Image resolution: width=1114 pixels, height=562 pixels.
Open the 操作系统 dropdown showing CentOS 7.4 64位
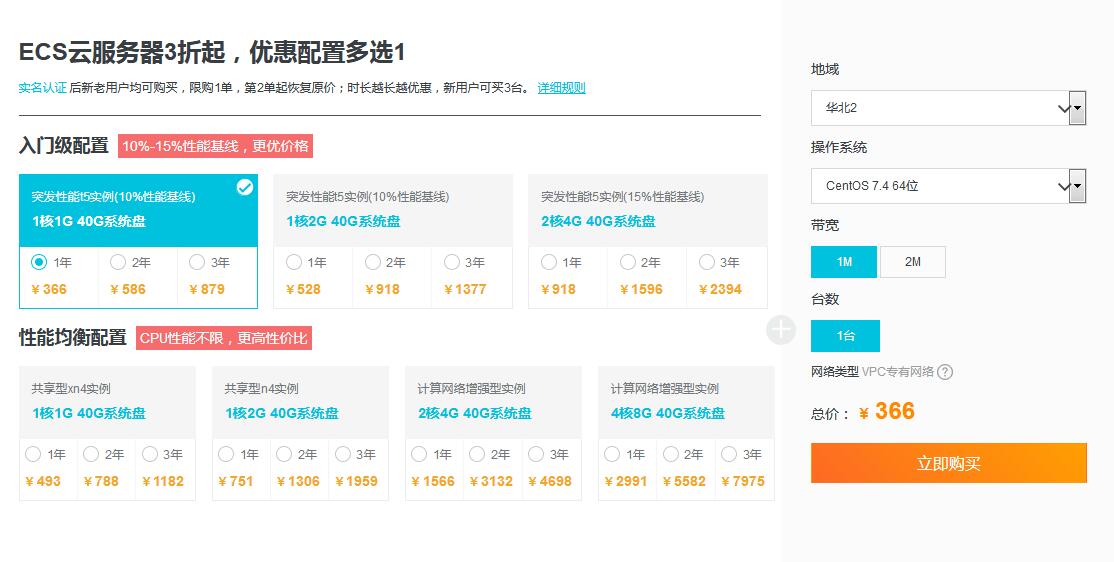[948, 186]
